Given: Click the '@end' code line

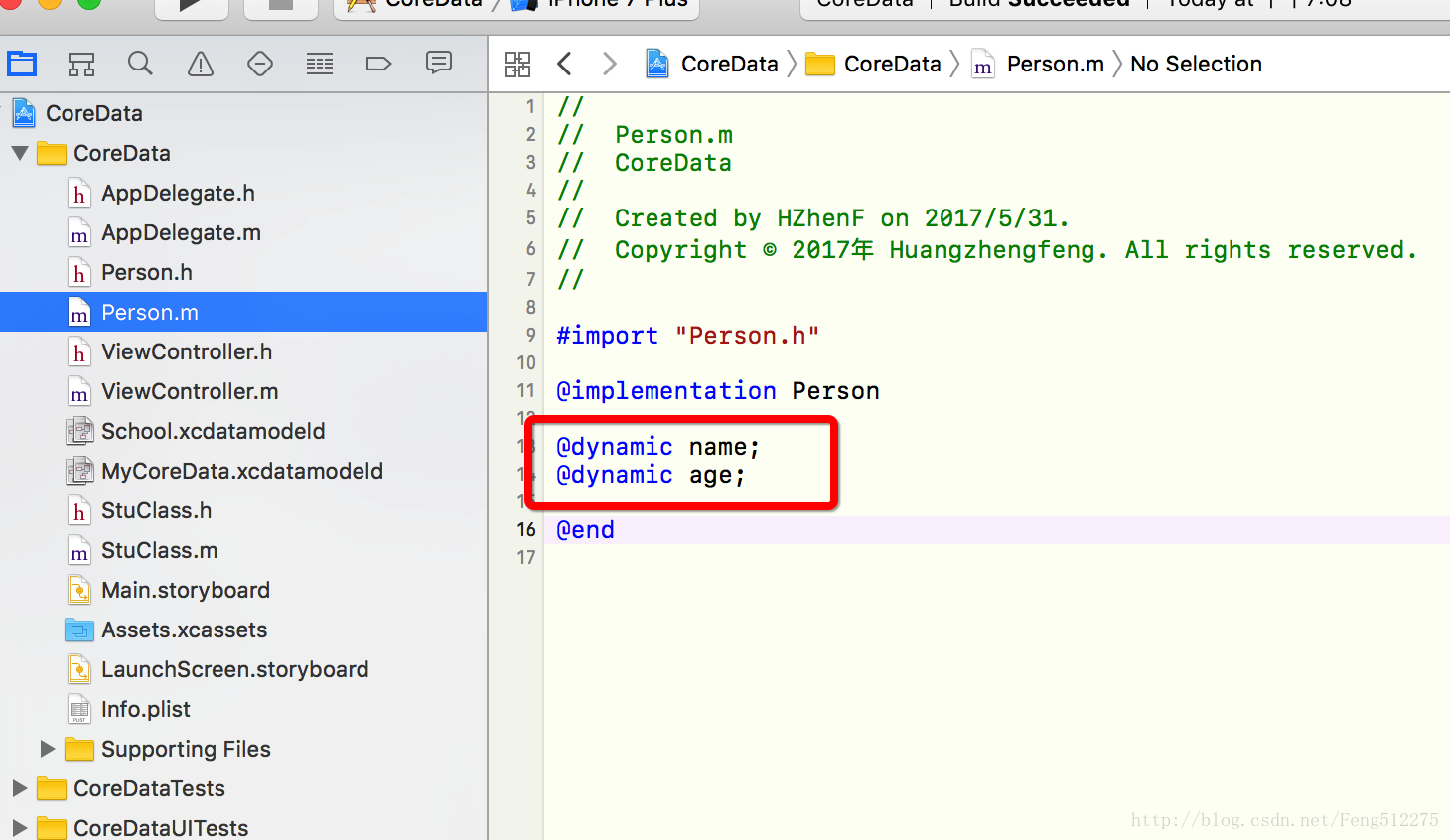Looking at the screenshot, I should [x=585, y=530].
